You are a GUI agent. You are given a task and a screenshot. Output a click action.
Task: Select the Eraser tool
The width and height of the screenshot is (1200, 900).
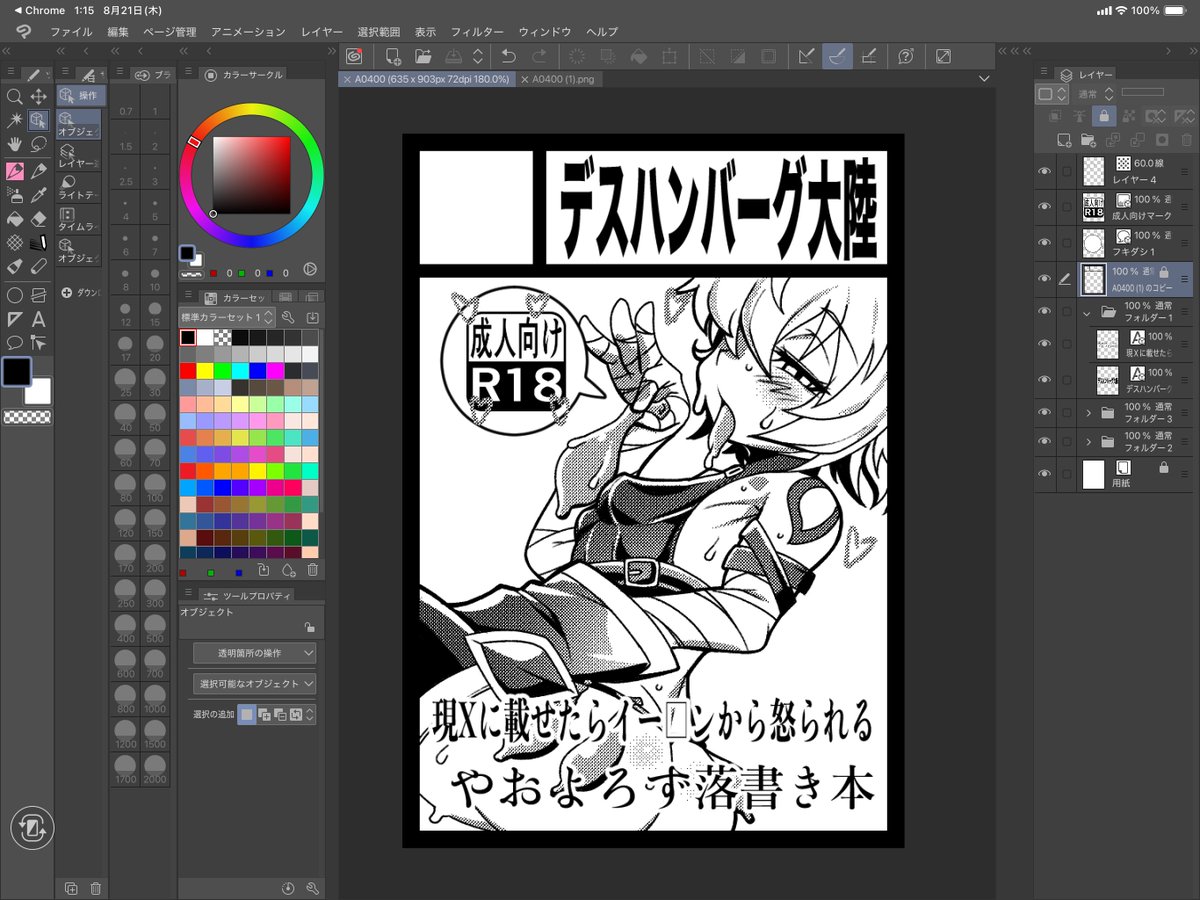[x=37, y=218]
